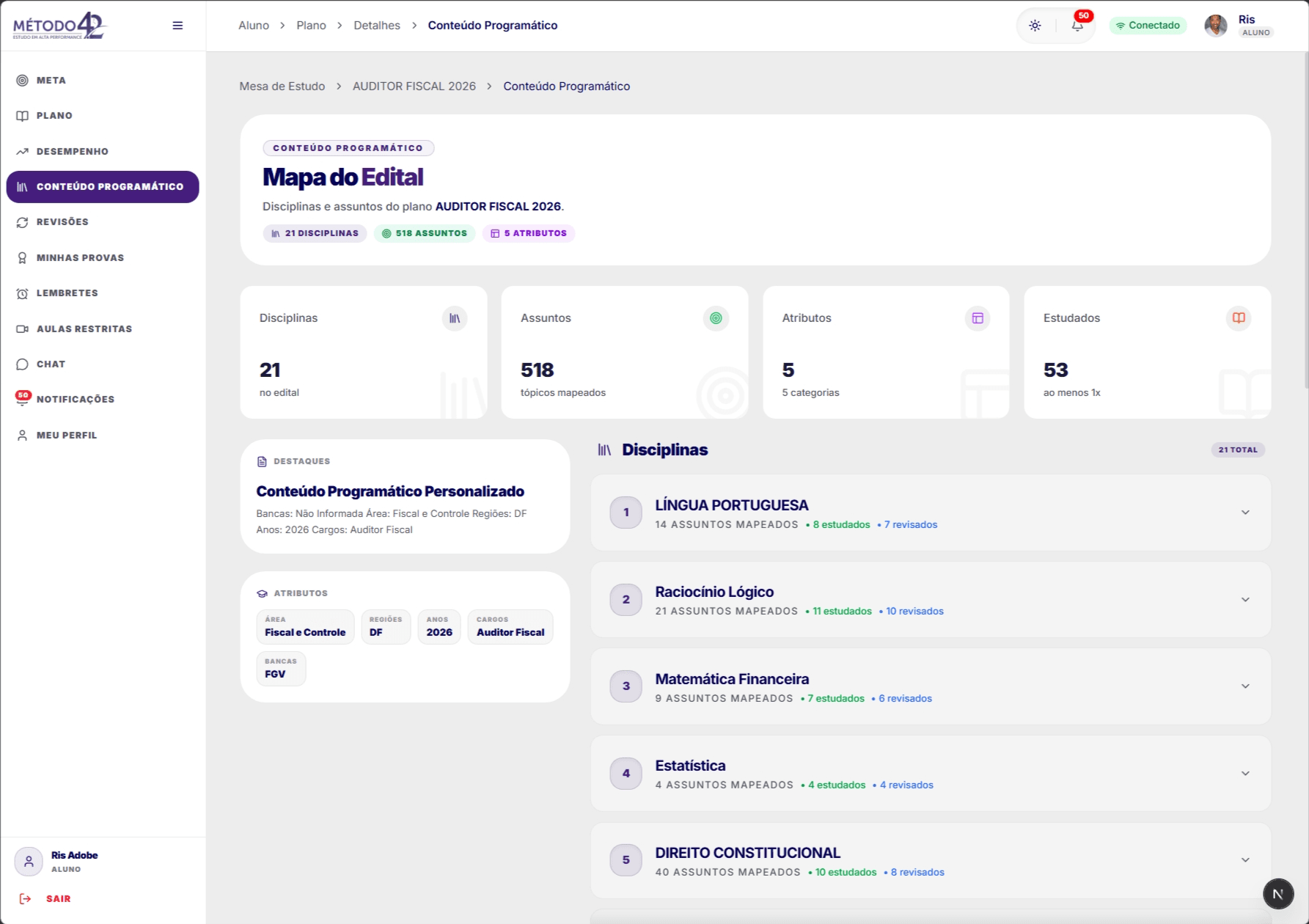Click the 21 TOTAL badge
Viewport: 1309px width, 924px height.
click(x=1238, y=450)
